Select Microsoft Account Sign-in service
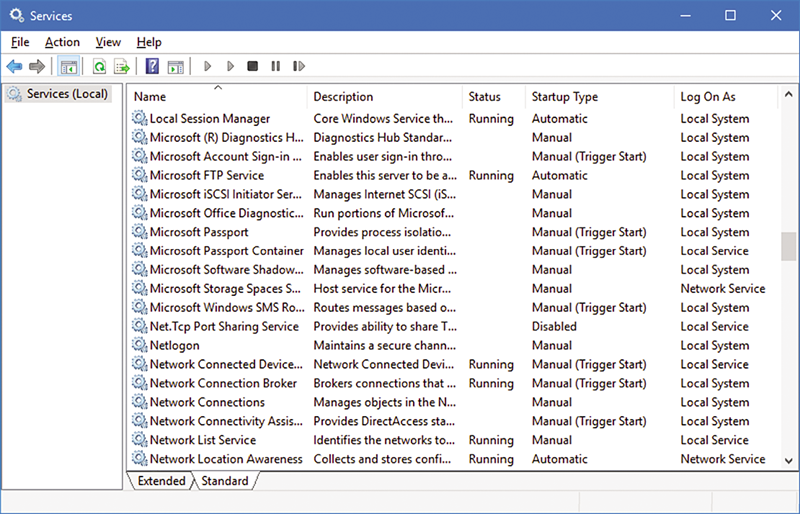Image resolution: width=800 pixels, height=514 pixels. click(226, 156)
